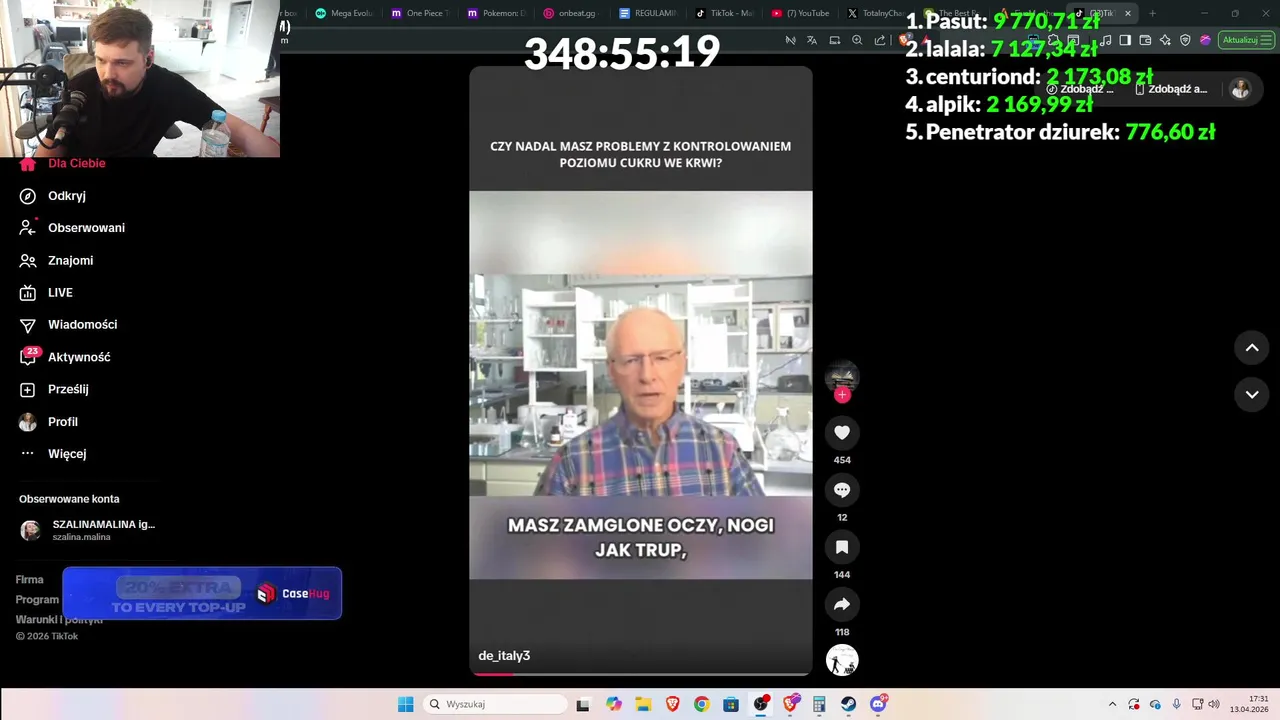1280x720 pixels.
Task: Click the Aktualizuj browser update button
Action: (x=1246, y=40)
